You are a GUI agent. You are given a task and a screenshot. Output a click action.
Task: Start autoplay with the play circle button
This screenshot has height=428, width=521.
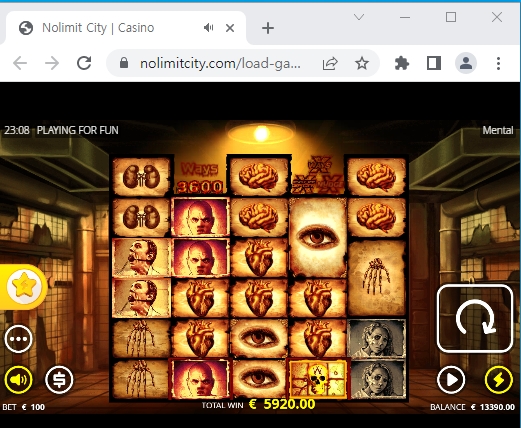451,380
